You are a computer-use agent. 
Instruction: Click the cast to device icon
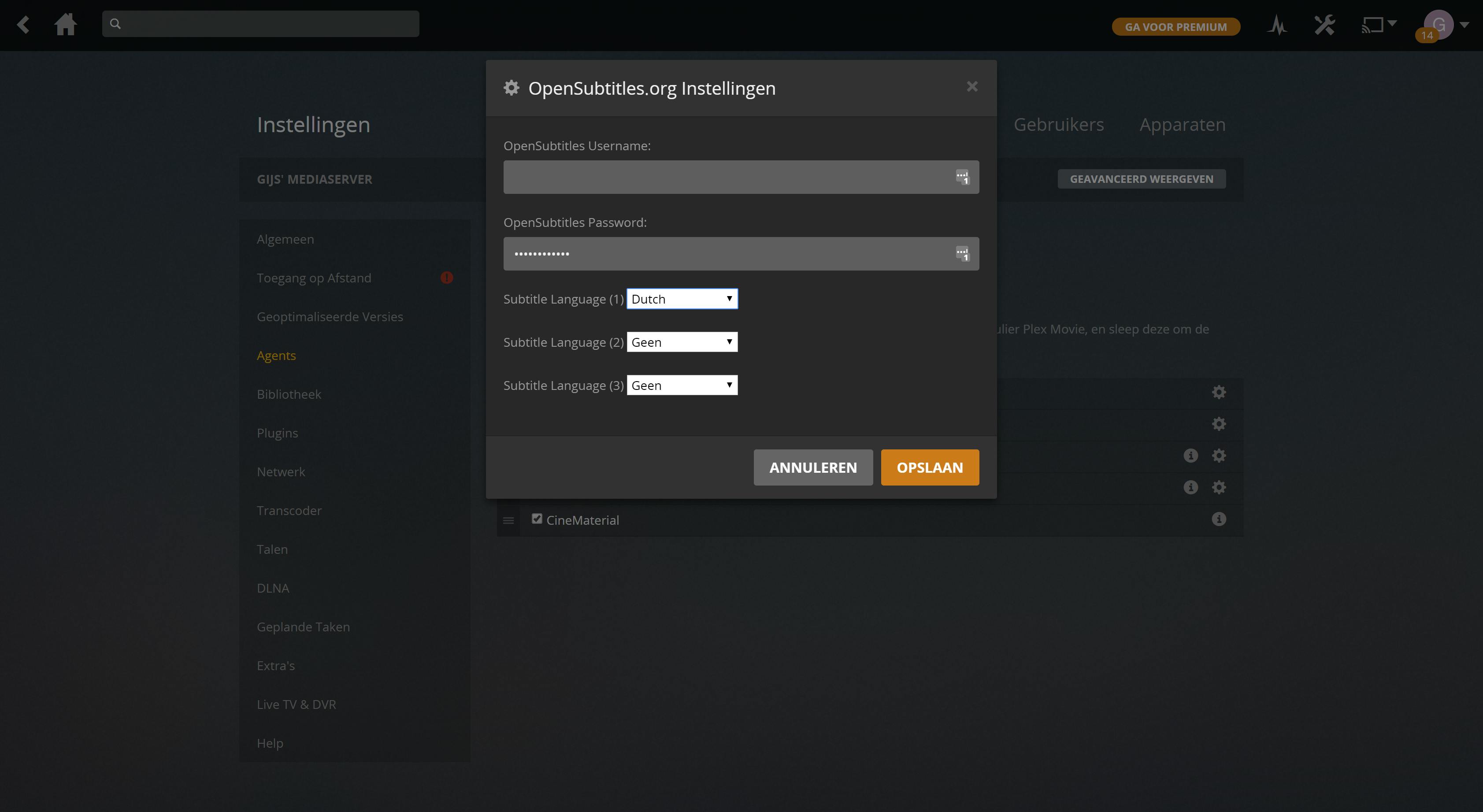click(x=1372, y=26)
